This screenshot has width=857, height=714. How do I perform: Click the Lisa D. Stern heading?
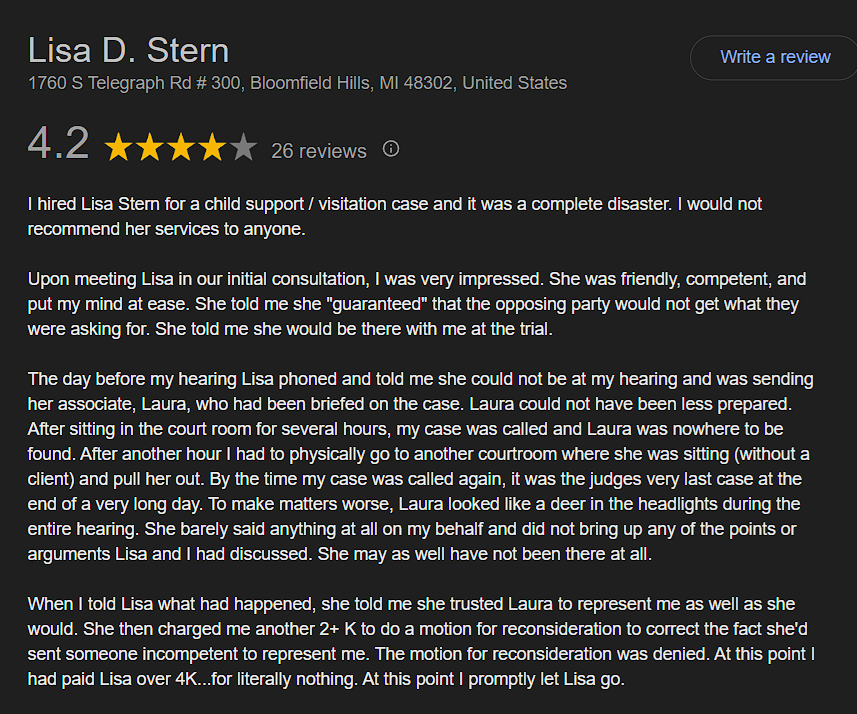click(128, 50)
